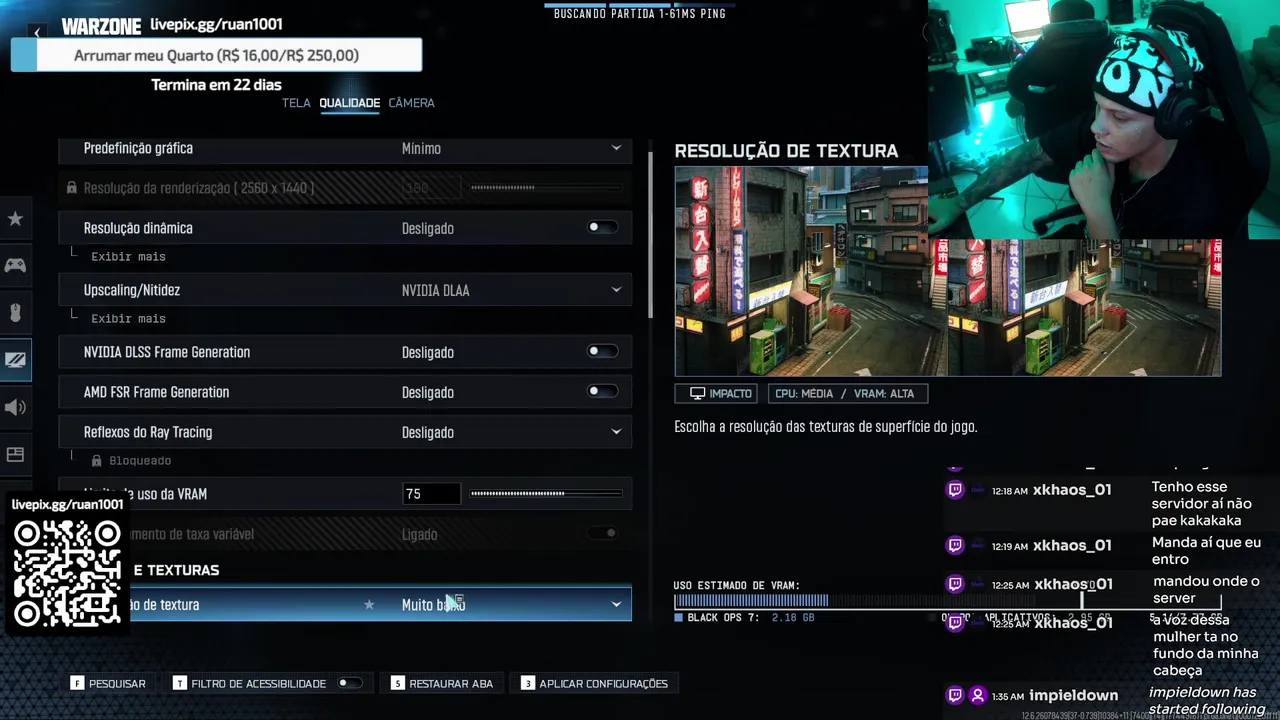
Task: Click Termina em 22 dias text
Action: (216, 85)
